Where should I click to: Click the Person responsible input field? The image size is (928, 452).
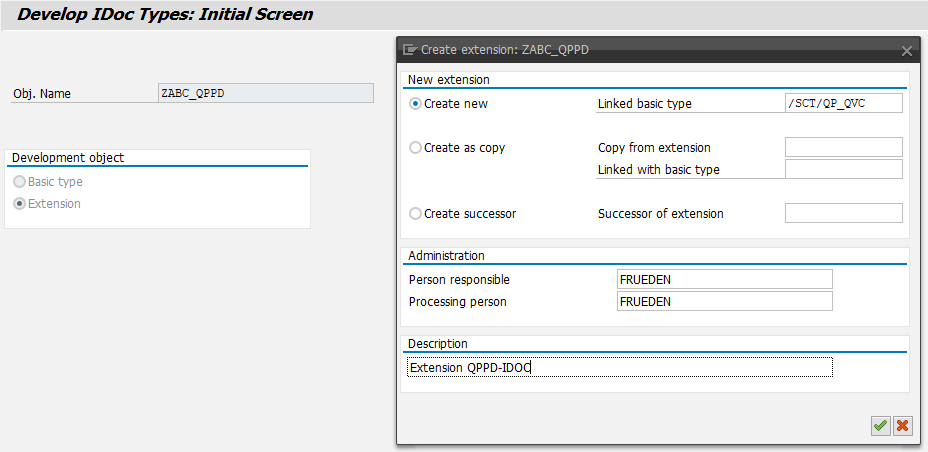[x=724, y=279]
